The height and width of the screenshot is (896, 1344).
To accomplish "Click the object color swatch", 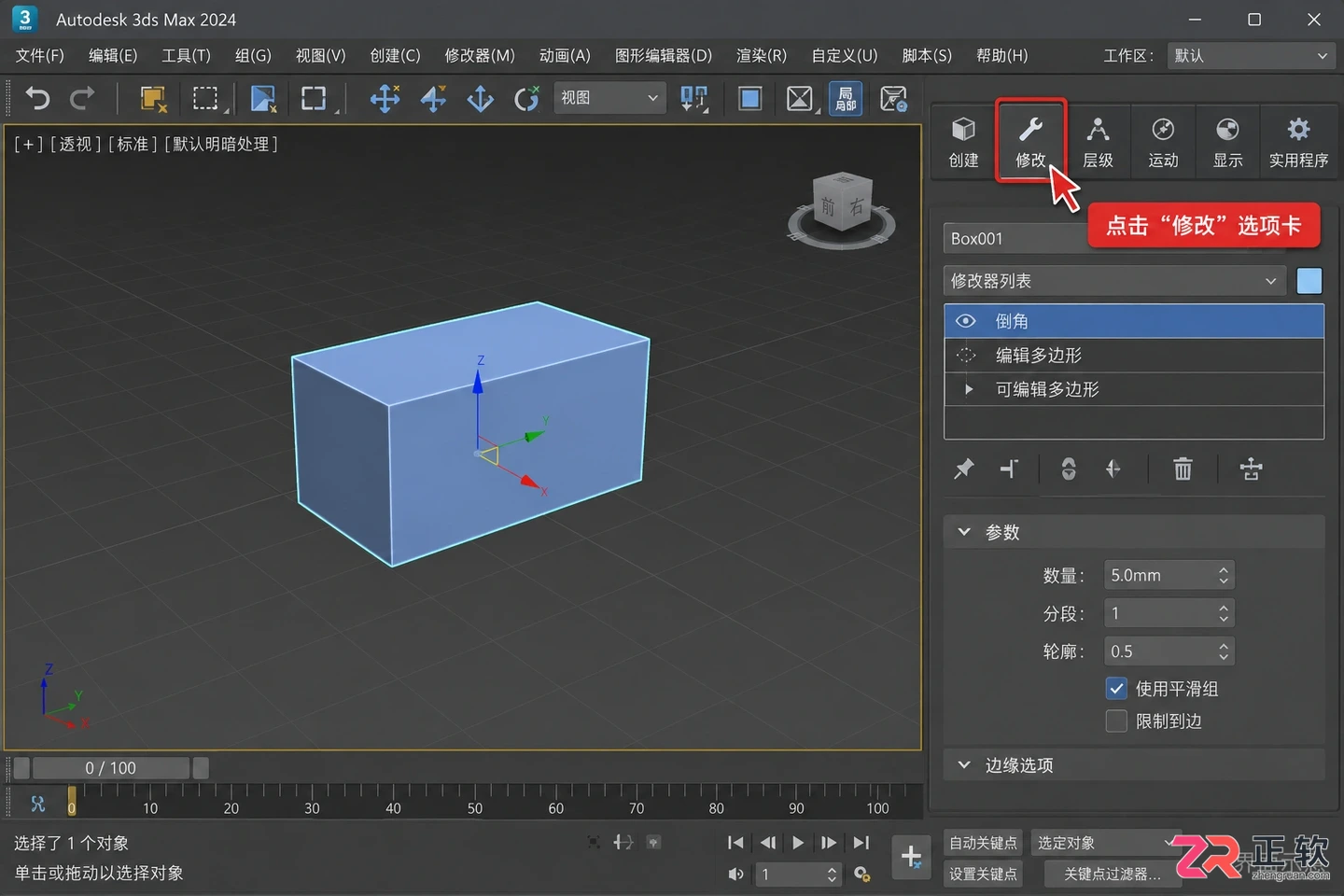I will pos(1309,281).
